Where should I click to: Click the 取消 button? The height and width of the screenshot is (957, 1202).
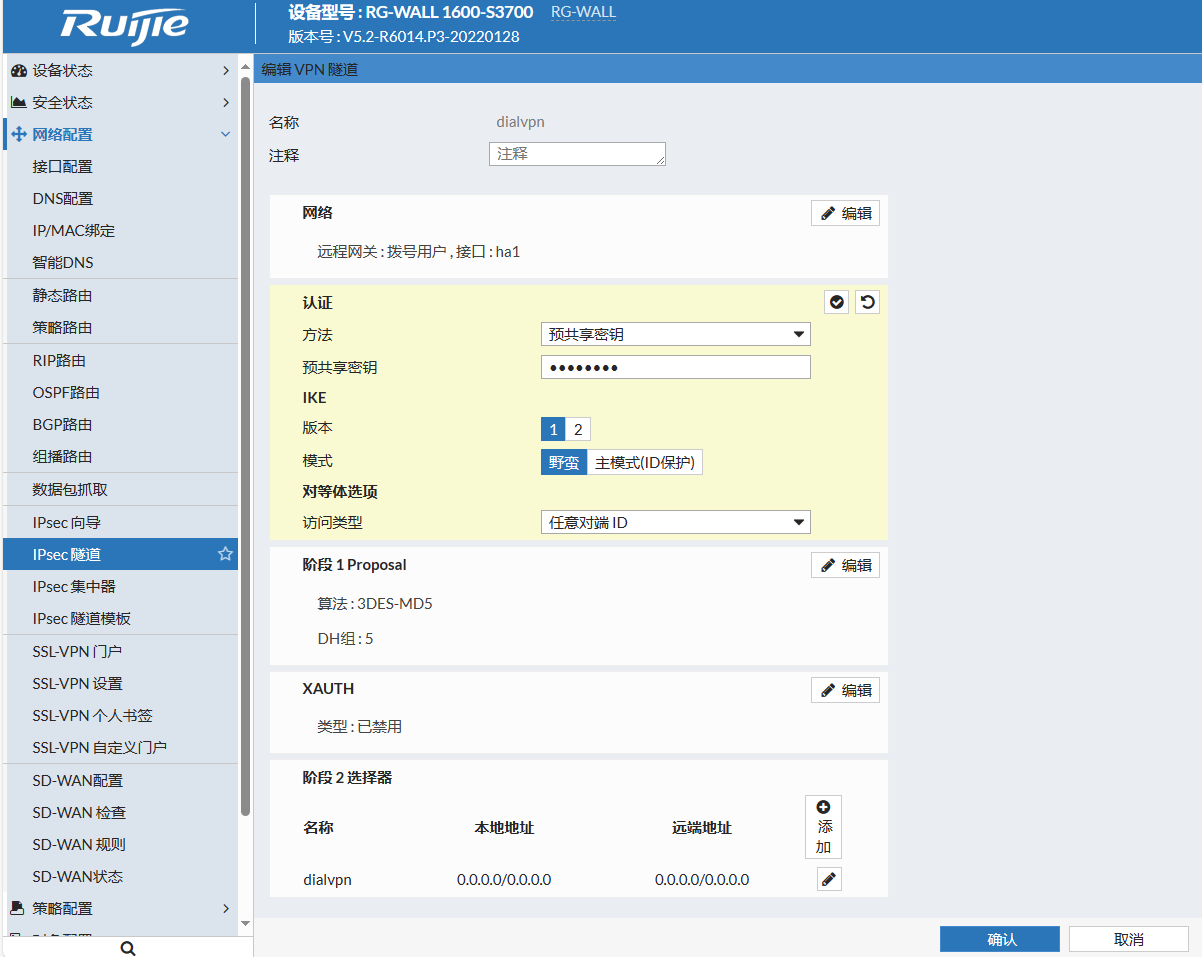[1128, 939]
